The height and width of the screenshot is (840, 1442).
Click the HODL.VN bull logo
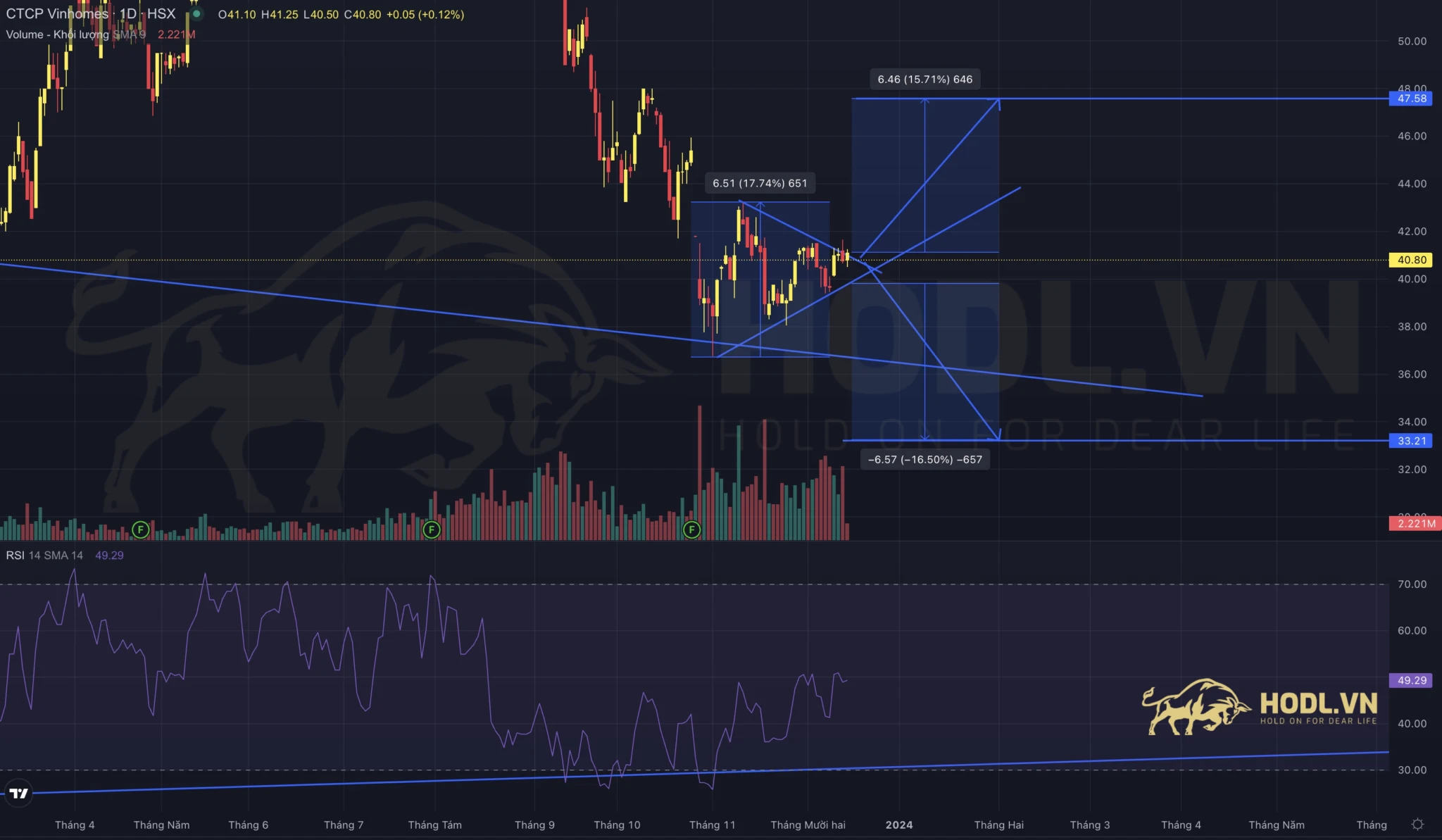tap(1196, 707)
